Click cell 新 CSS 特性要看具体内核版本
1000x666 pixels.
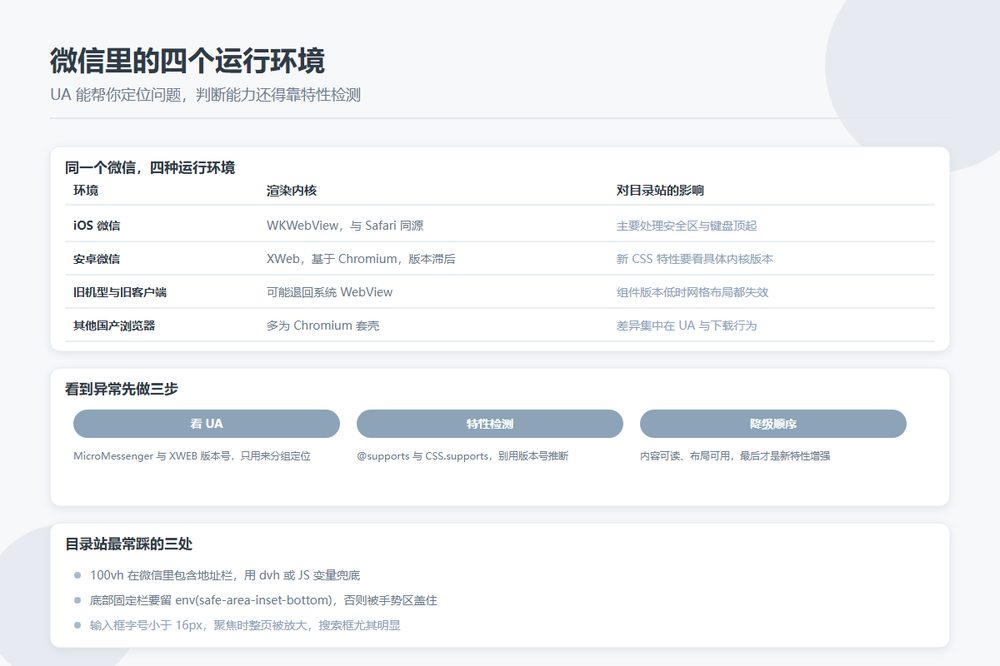tap(695, 259)
